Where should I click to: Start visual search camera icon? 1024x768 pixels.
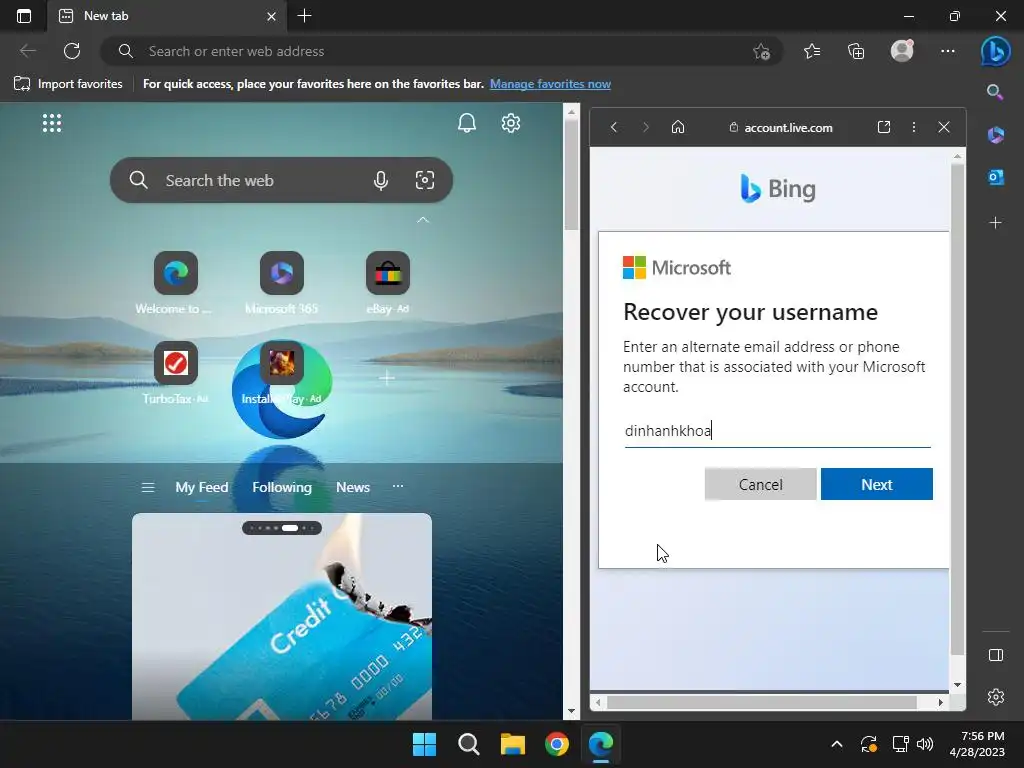424,180
